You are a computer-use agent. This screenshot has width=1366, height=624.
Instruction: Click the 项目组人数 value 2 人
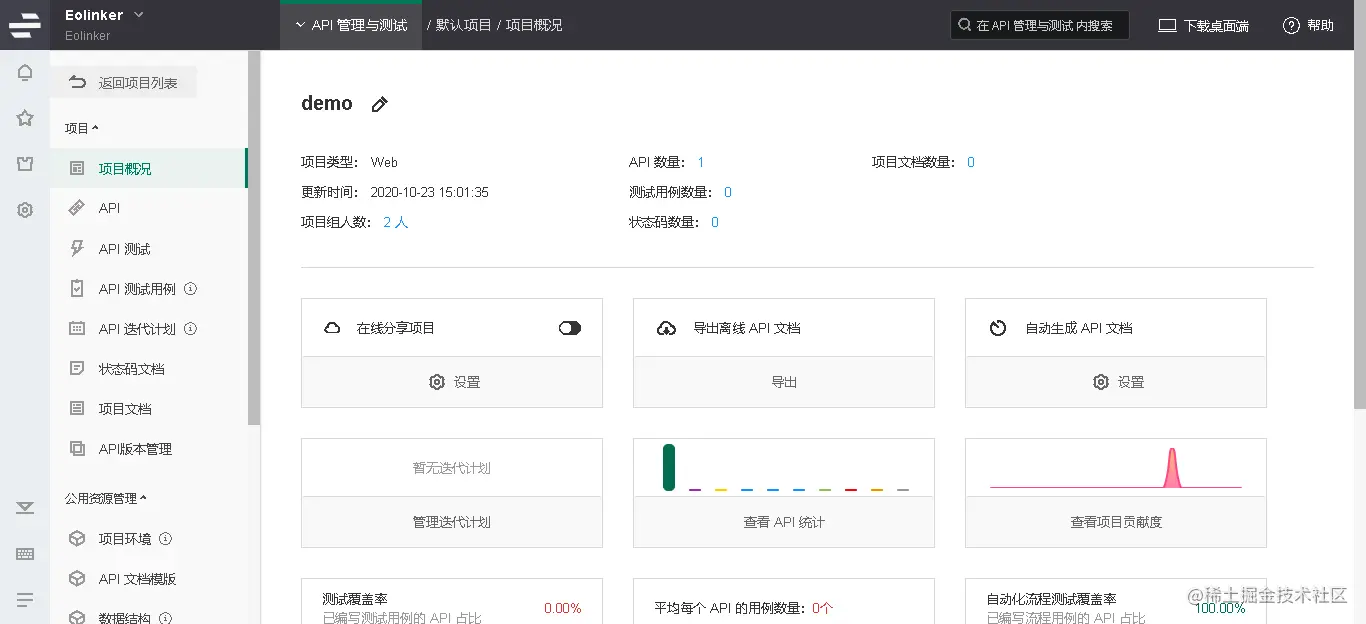point(396,222)
